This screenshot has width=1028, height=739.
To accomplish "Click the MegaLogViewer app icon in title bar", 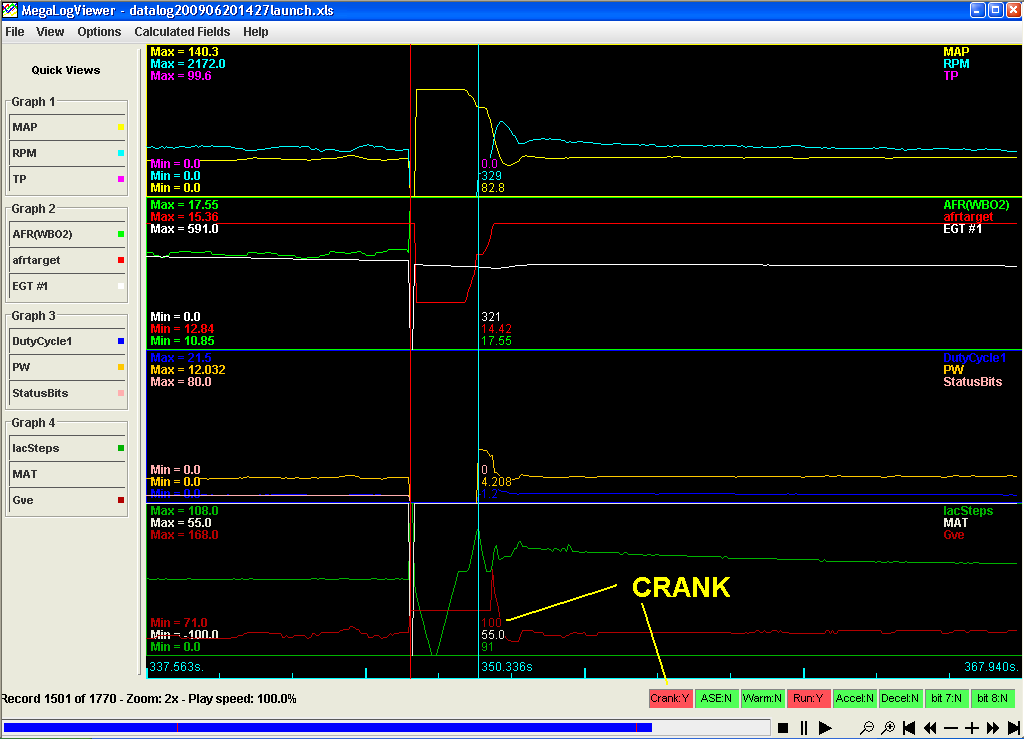I will [10, 10].
